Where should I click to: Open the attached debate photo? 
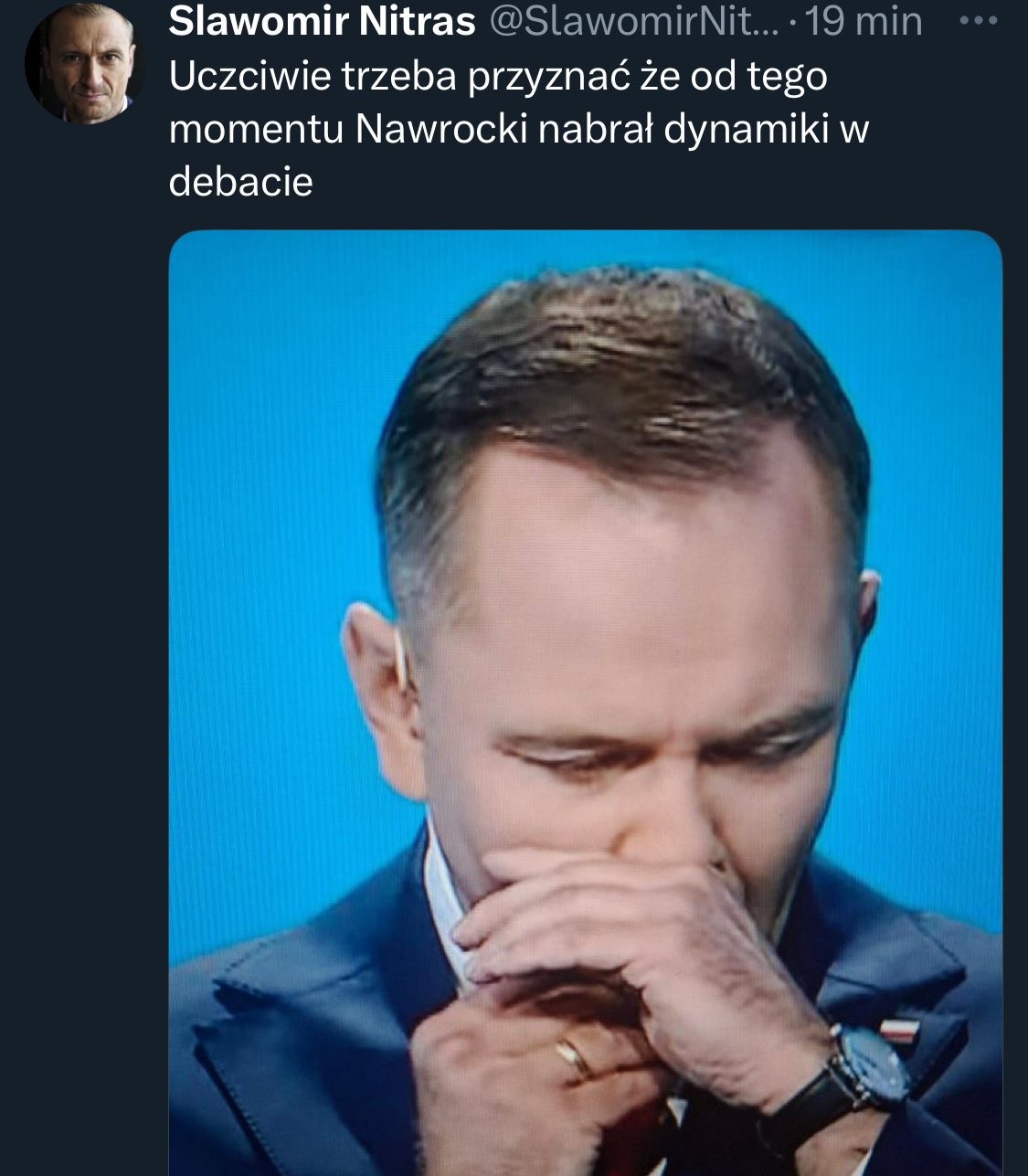coord(586,703)
